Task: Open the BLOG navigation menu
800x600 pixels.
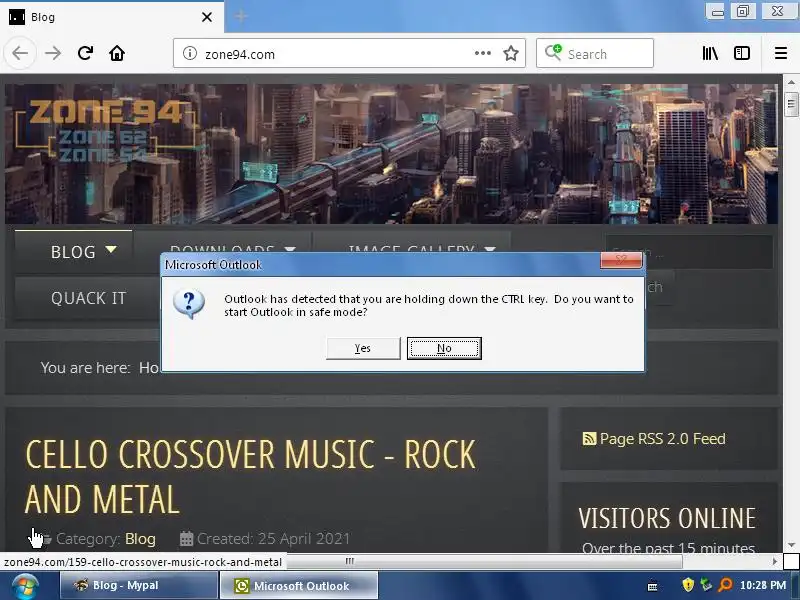Action: (73, 252)
